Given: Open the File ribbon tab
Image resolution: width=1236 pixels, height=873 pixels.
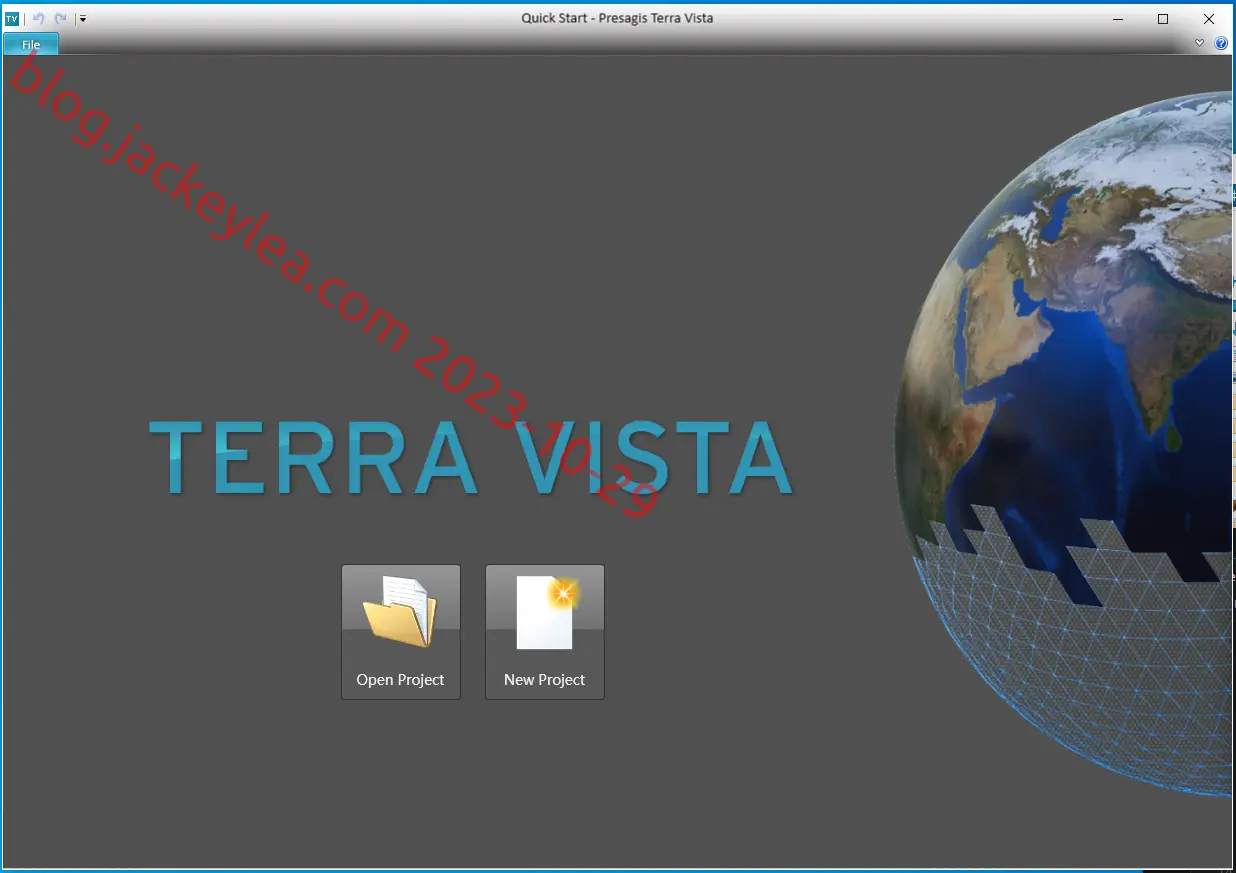Looking at the screenshot, I should pos(31,44).
